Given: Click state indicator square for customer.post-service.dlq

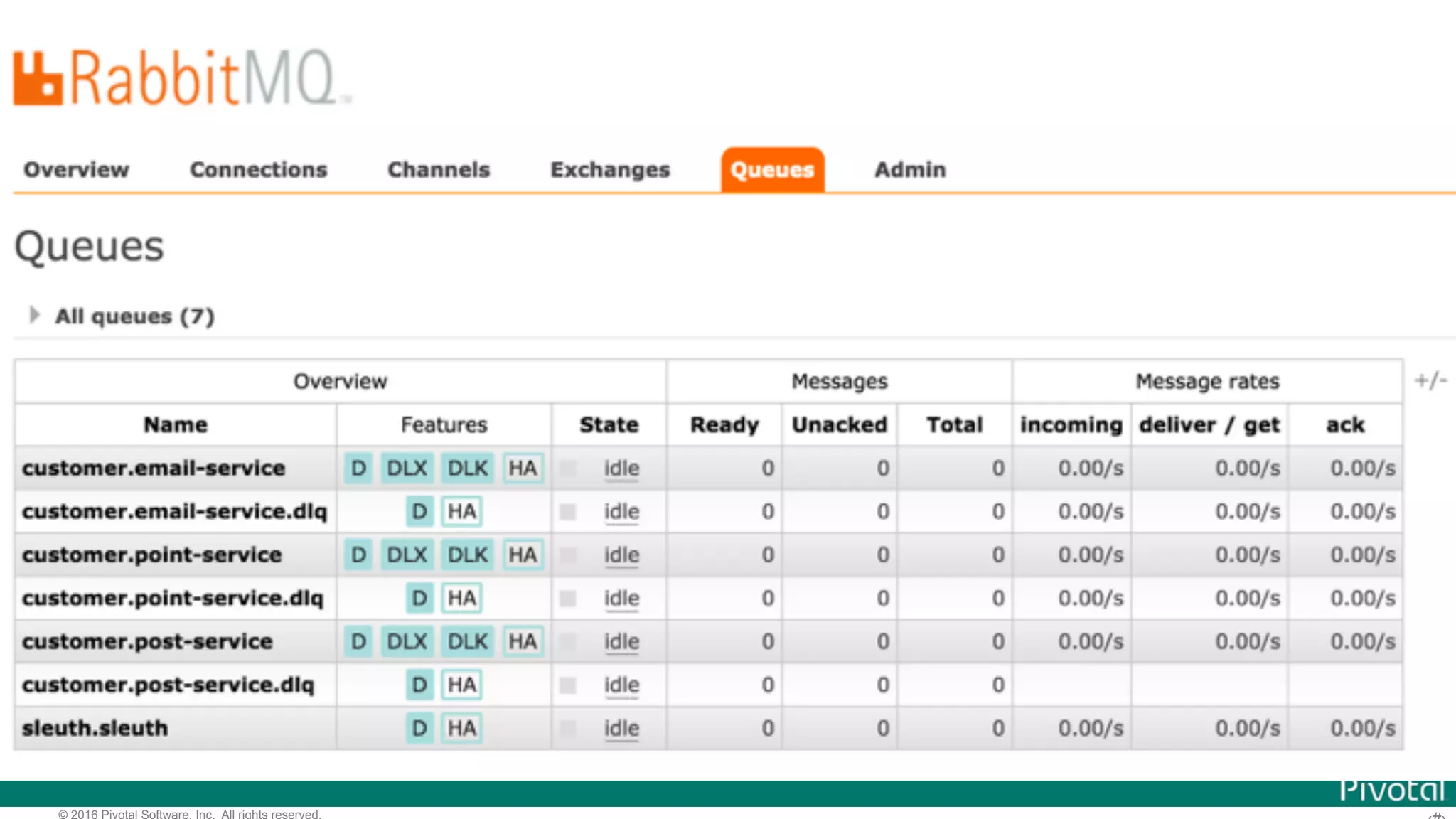Looking at the screenshot, I should click(567, 685).
